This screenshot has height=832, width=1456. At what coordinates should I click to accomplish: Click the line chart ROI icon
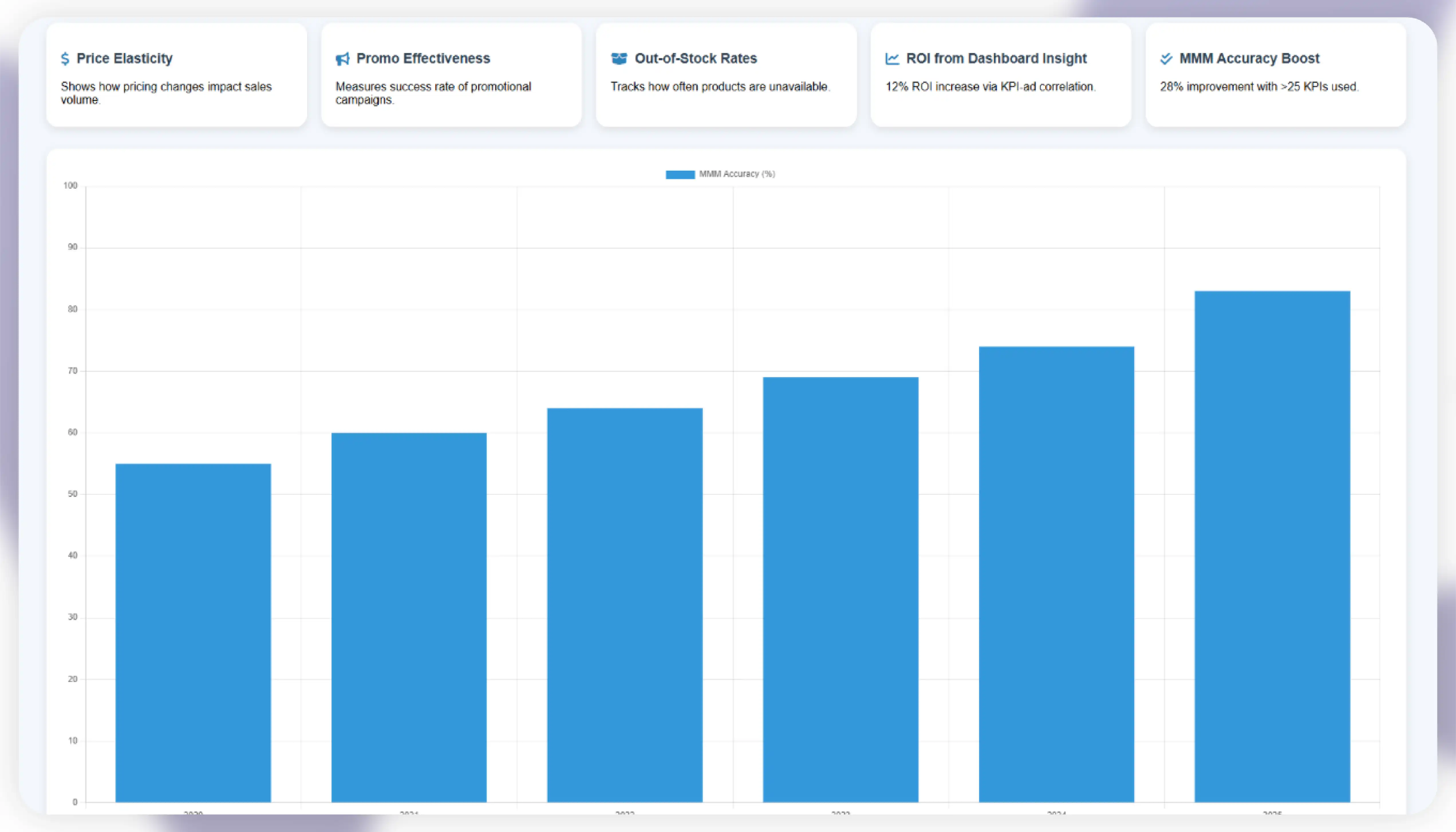click(x=892, y=58)
